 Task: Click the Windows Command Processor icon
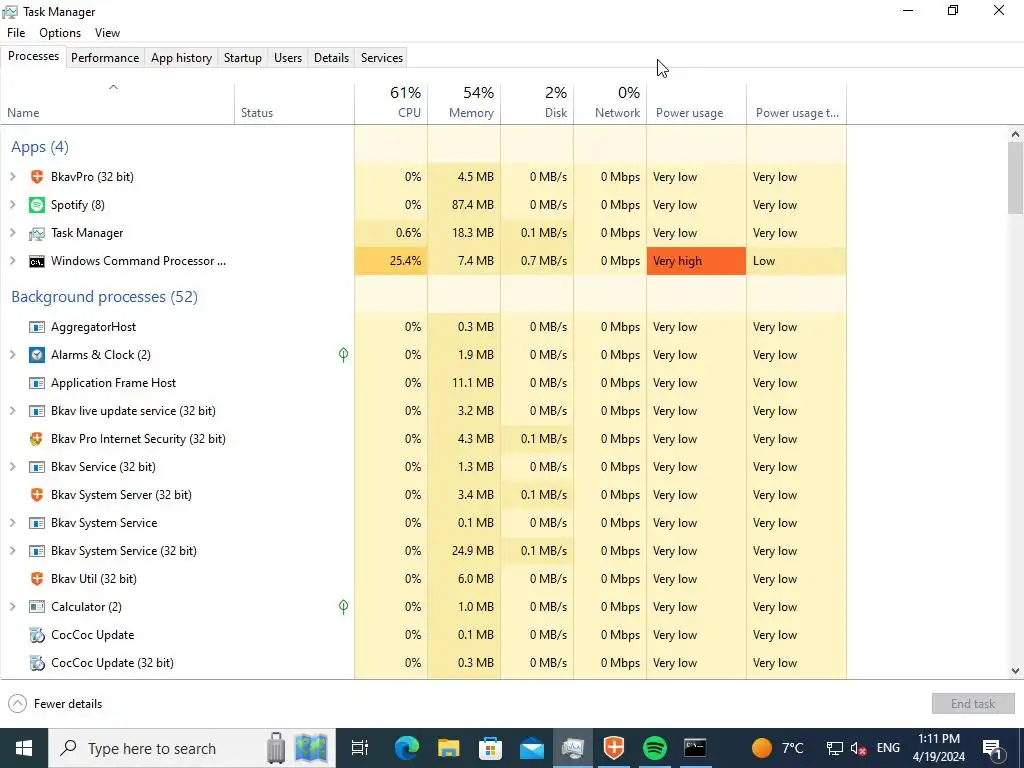click(37, 261)
